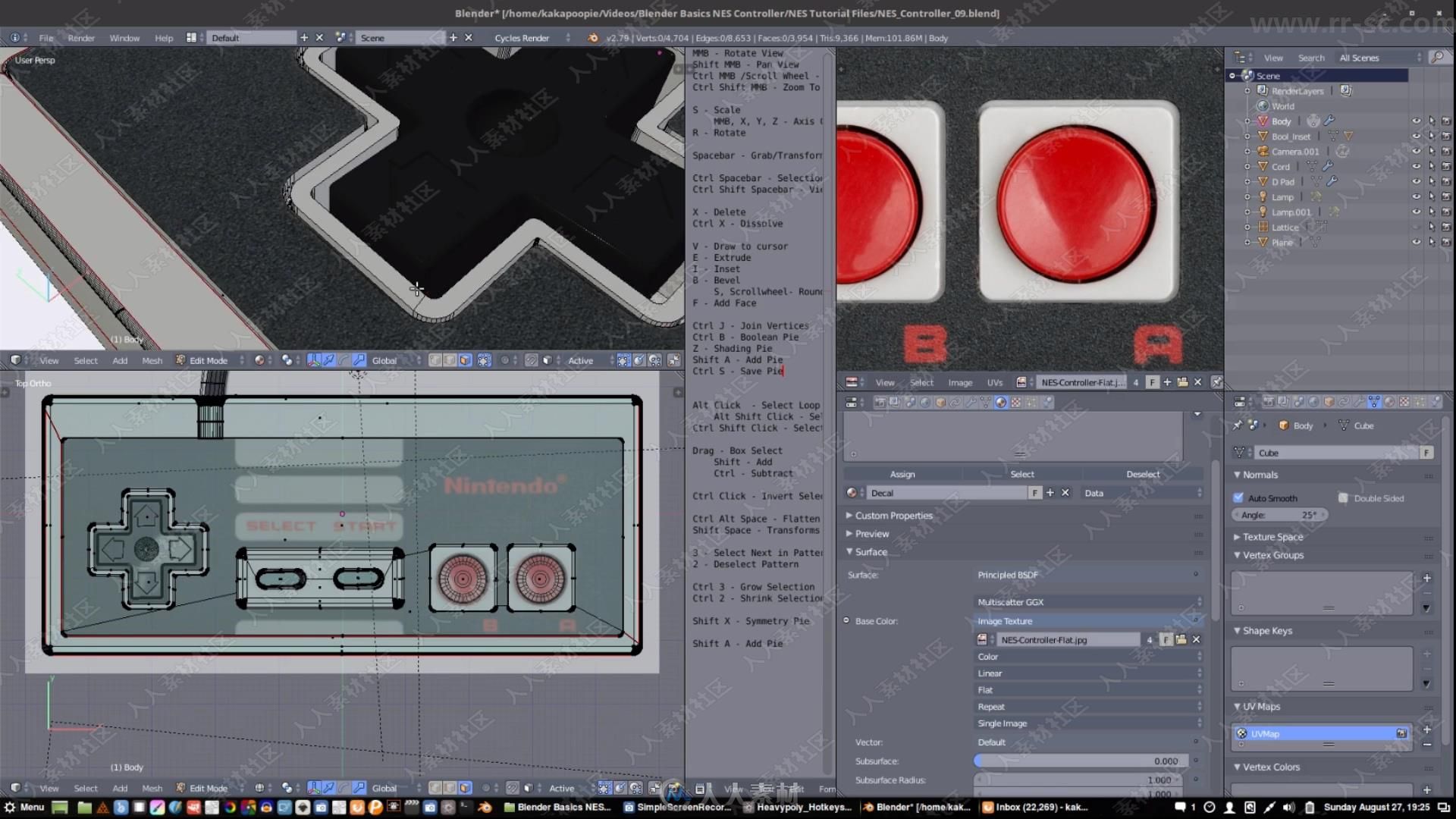This screenshot has height=819, width=1456.
Task: Hide the D Pad object in outliner
Action: 1416,182
